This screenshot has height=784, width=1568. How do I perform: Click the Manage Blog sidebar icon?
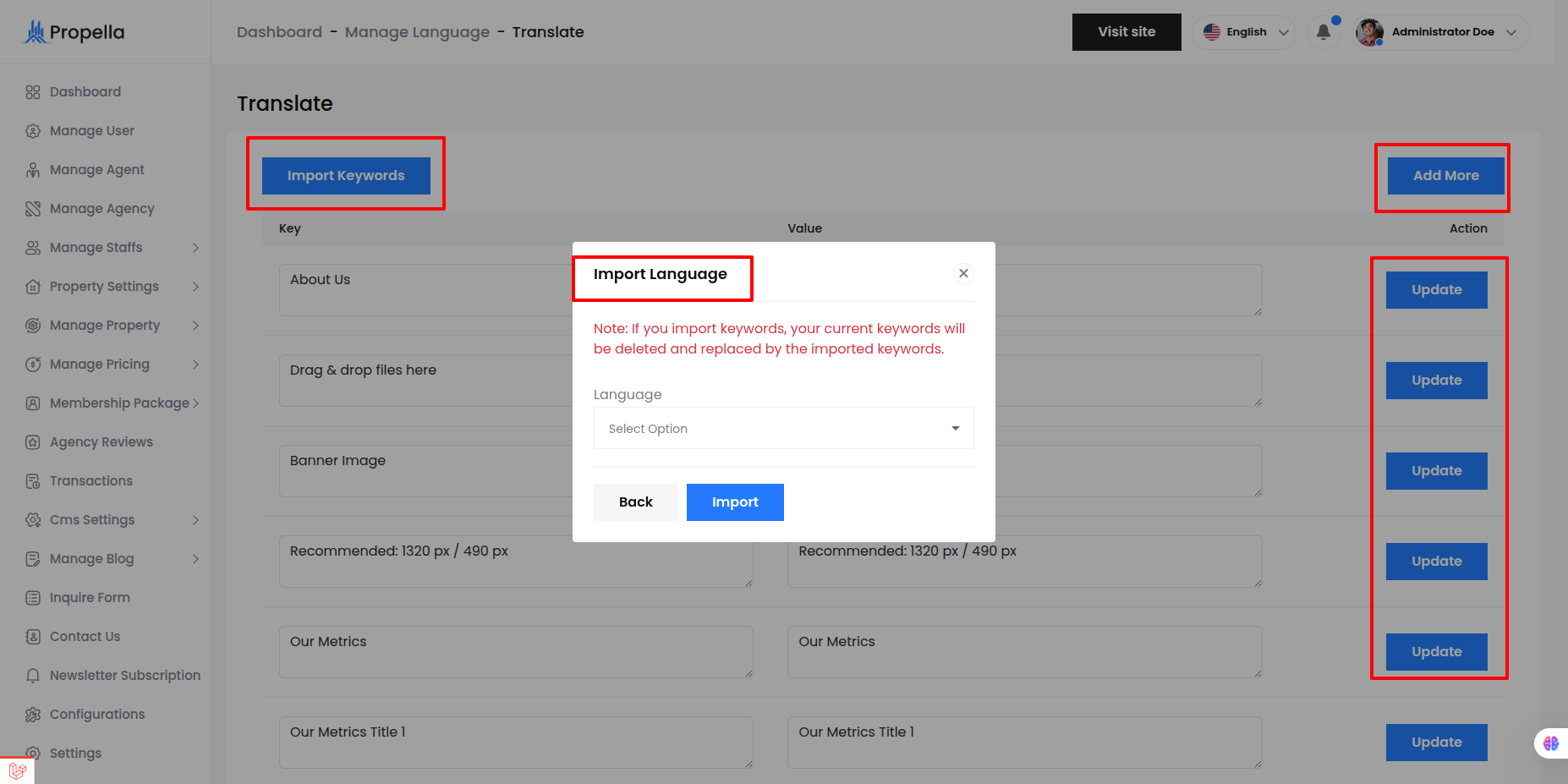[33, 559]
